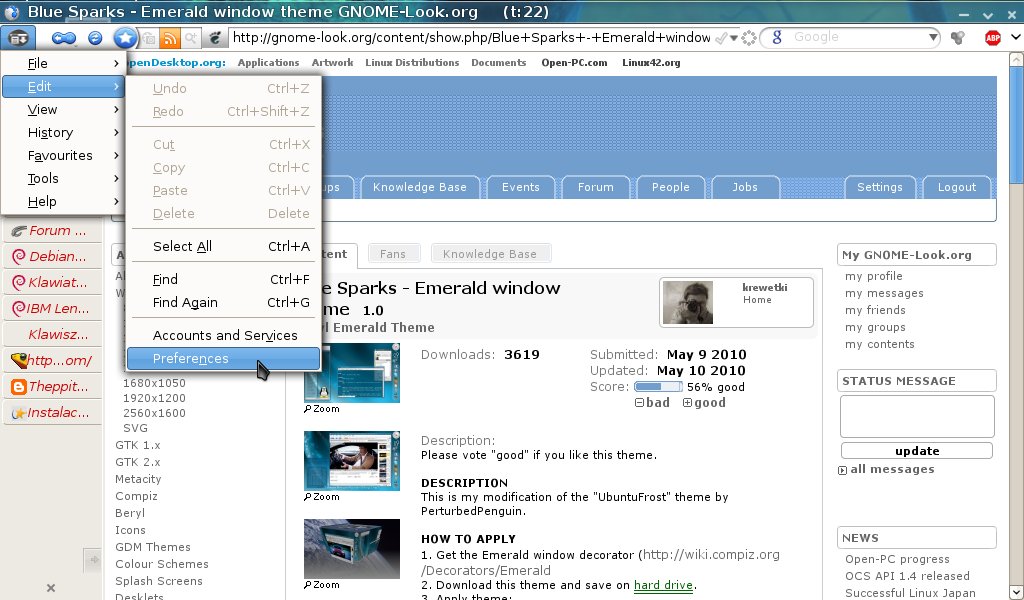Viewport: 1024px width, 600px height.
Task: Open the my messages link
Action: tap(884, 293)
